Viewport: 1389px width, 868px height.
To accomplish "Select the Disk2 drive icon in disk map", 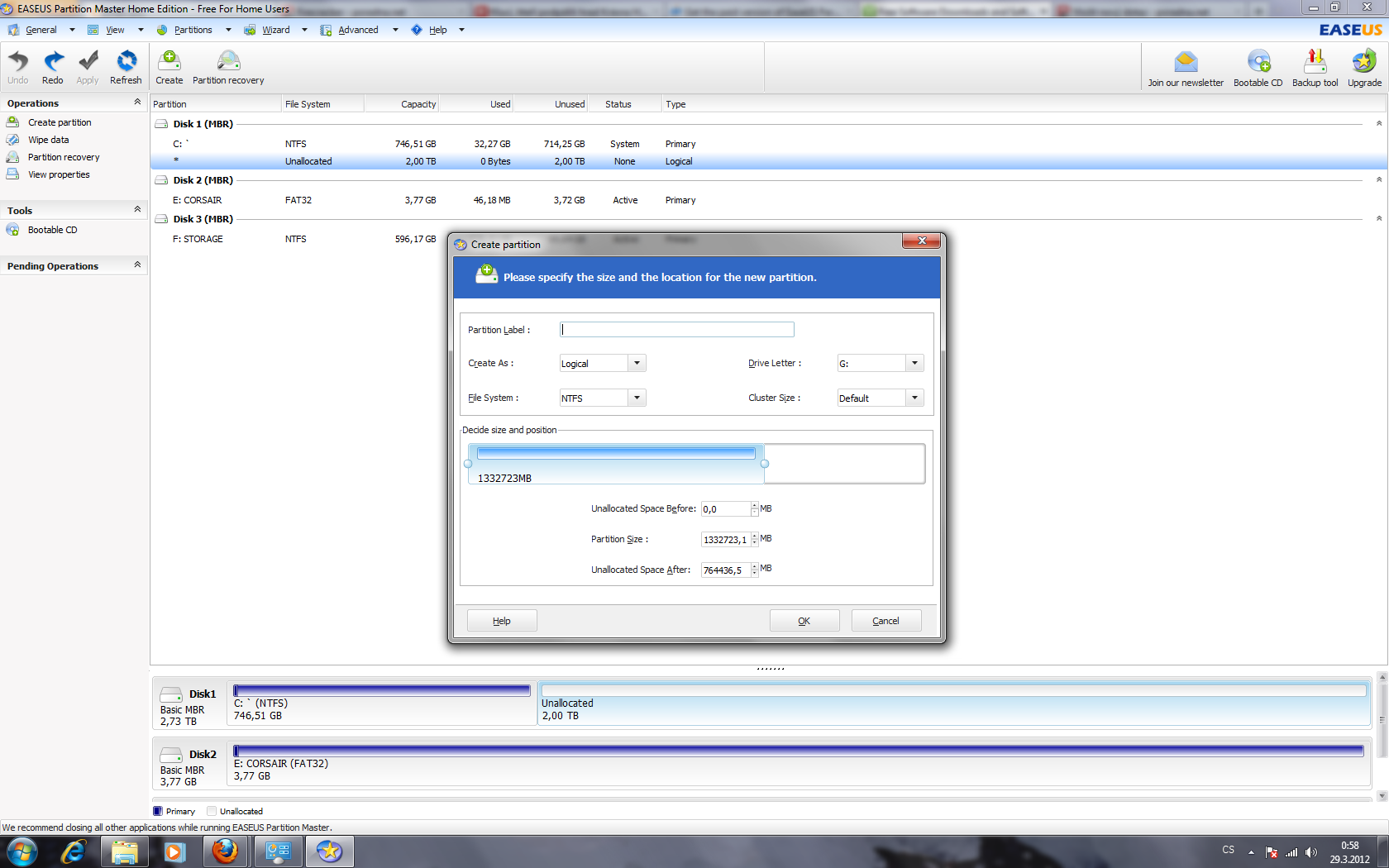I will 171,755.
